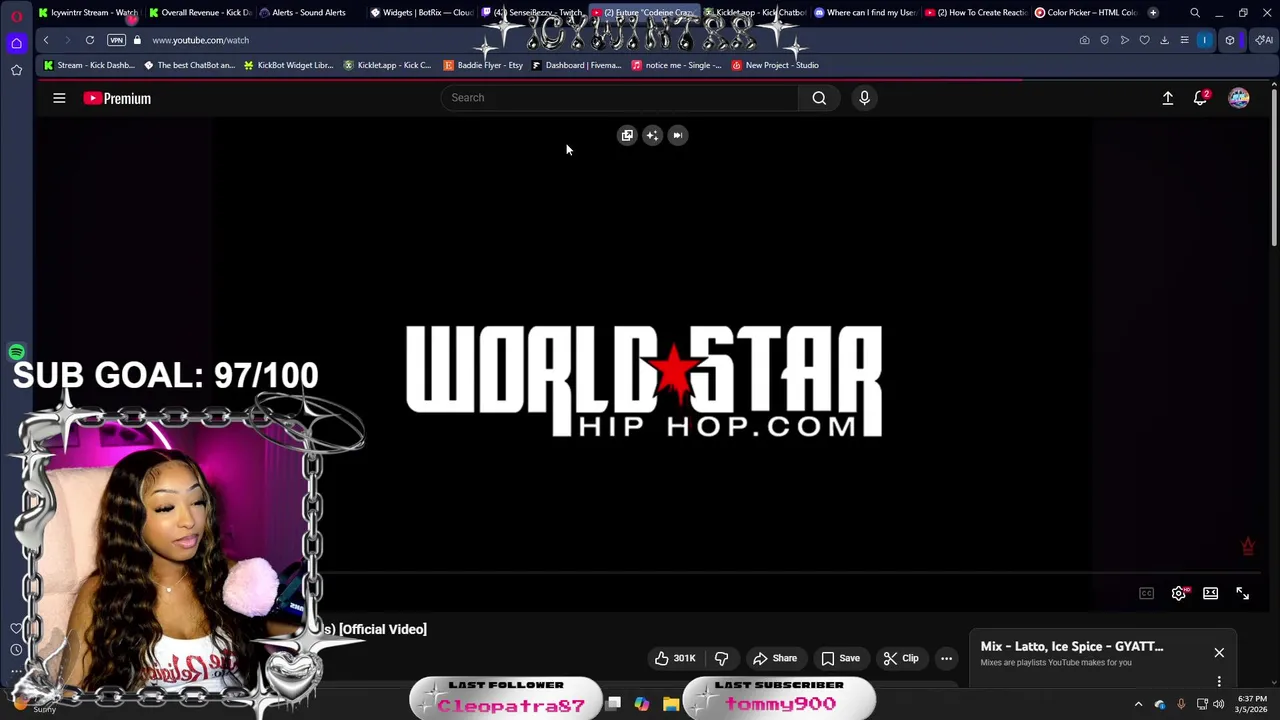Image resolution: width=1280 pixels, height=720 pixels.
Task: Open the YouTube hamburger guide menu
Action: click(x=59, y=98)
